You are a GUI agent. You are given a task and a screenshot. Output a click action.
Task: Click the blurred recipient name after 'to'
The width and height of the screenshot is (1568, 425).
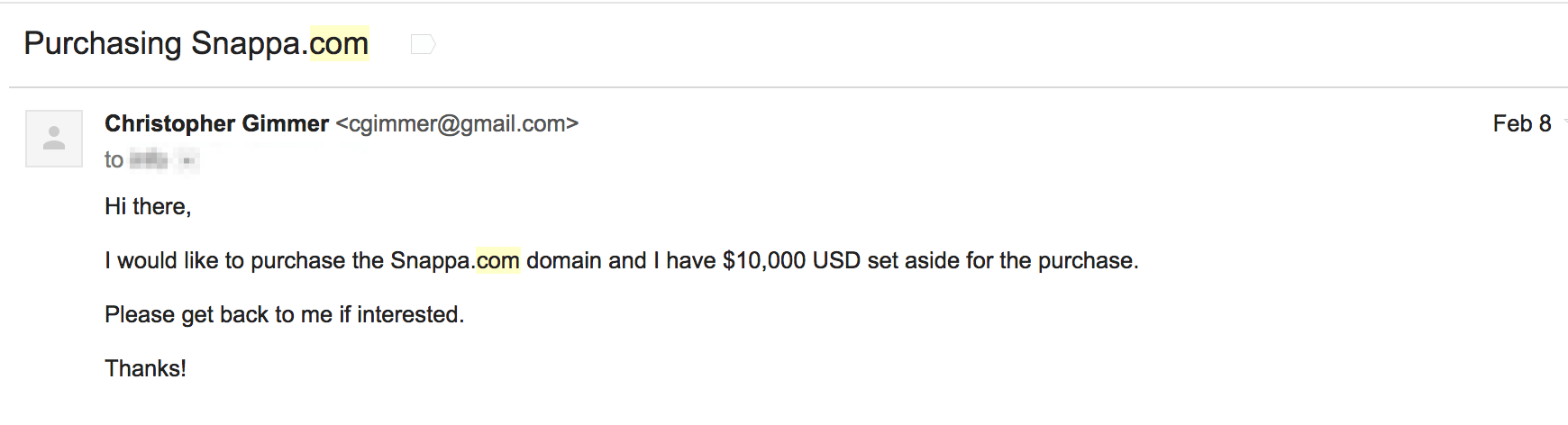(149, 160)
